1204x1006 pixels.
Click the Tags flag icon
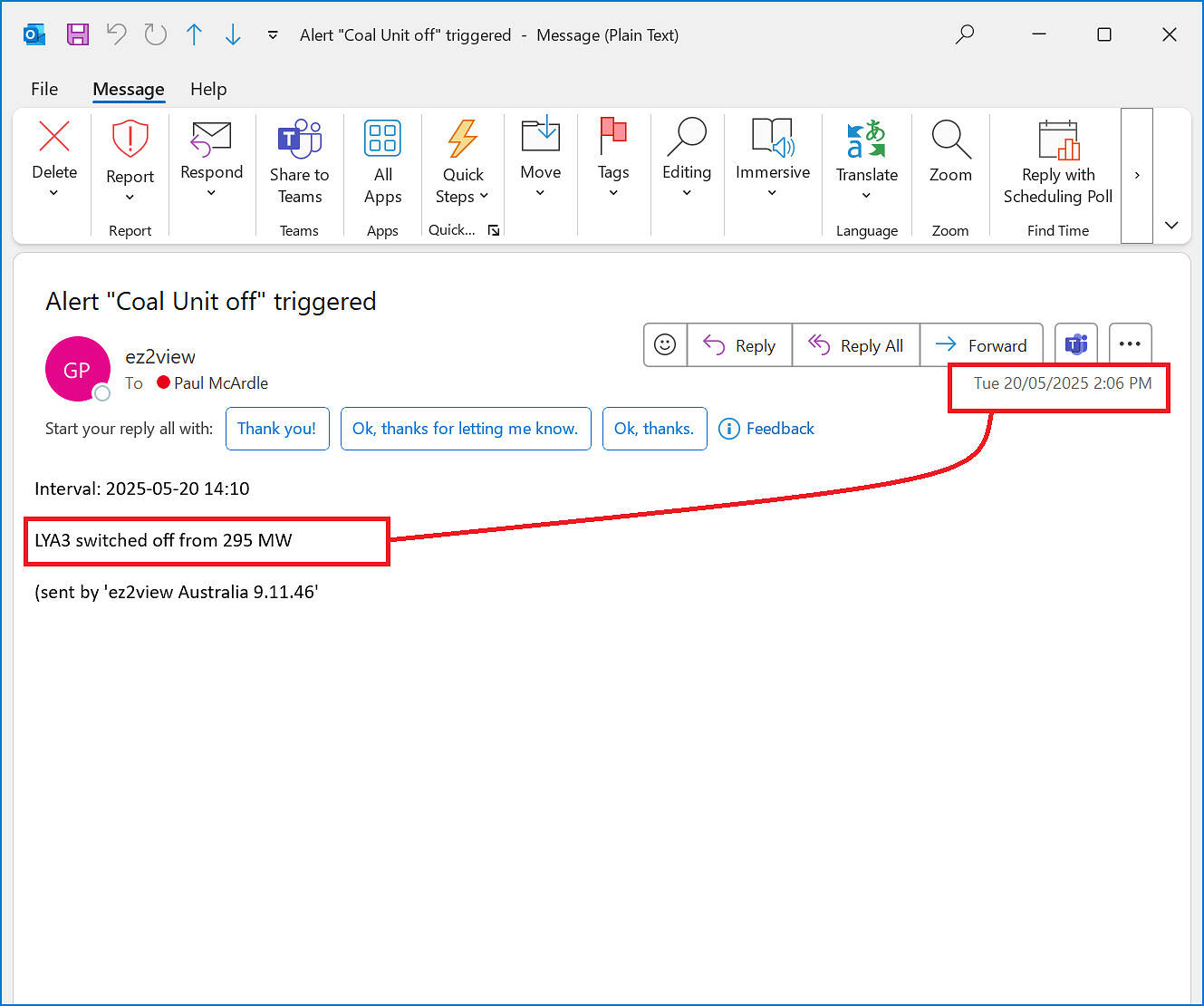[613, 136]
